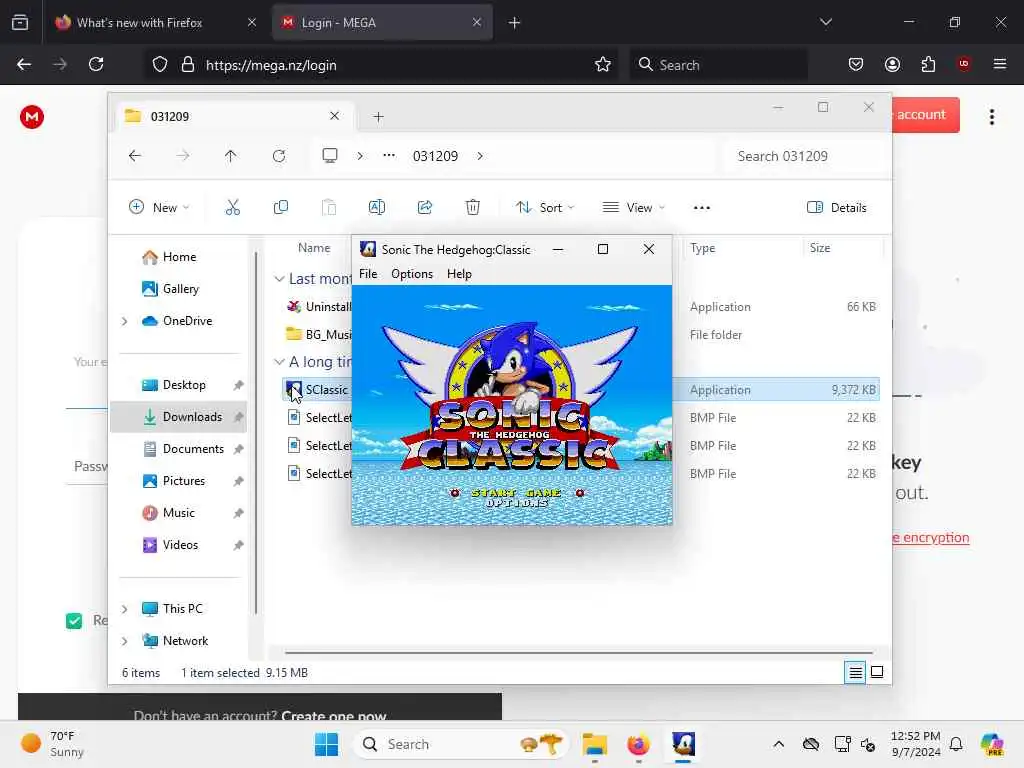Open the See more ellipsis in Explorer toolbar

click(701, 208)
